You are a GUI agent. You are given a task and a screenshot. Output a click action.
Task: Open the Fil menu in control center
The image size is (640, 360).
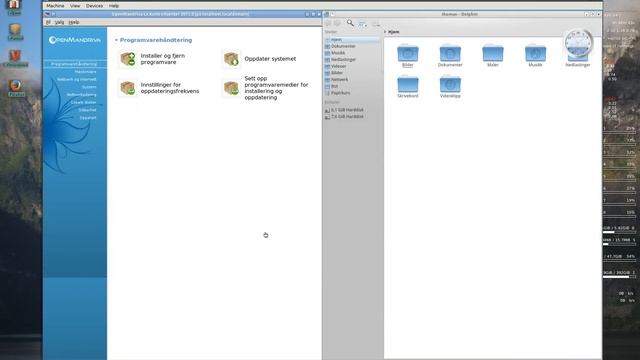48,22
